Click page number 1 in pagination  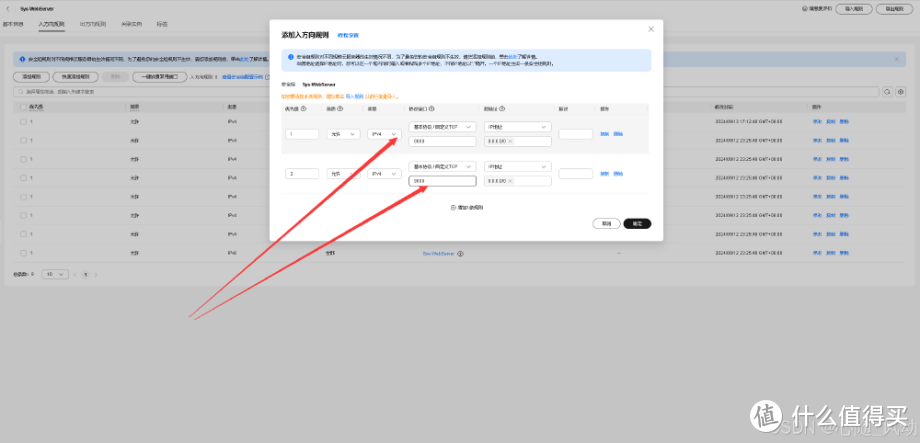click(86, 275)
